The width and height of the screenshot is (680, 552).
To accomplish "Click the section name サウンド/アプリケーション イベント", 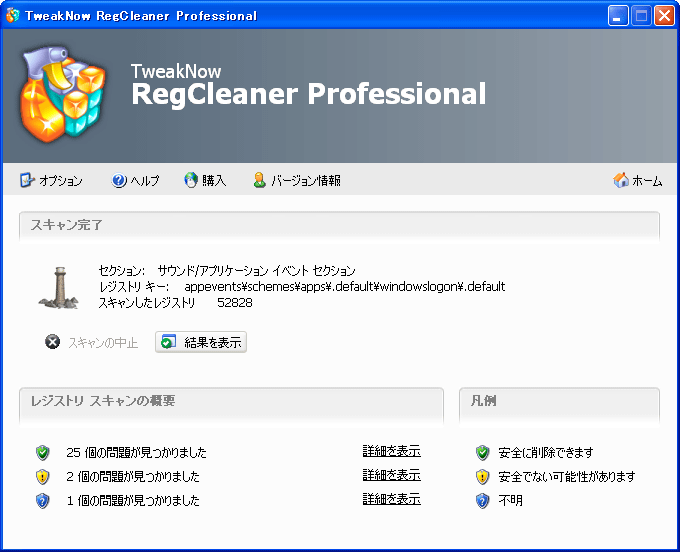I will pos(256,271).
